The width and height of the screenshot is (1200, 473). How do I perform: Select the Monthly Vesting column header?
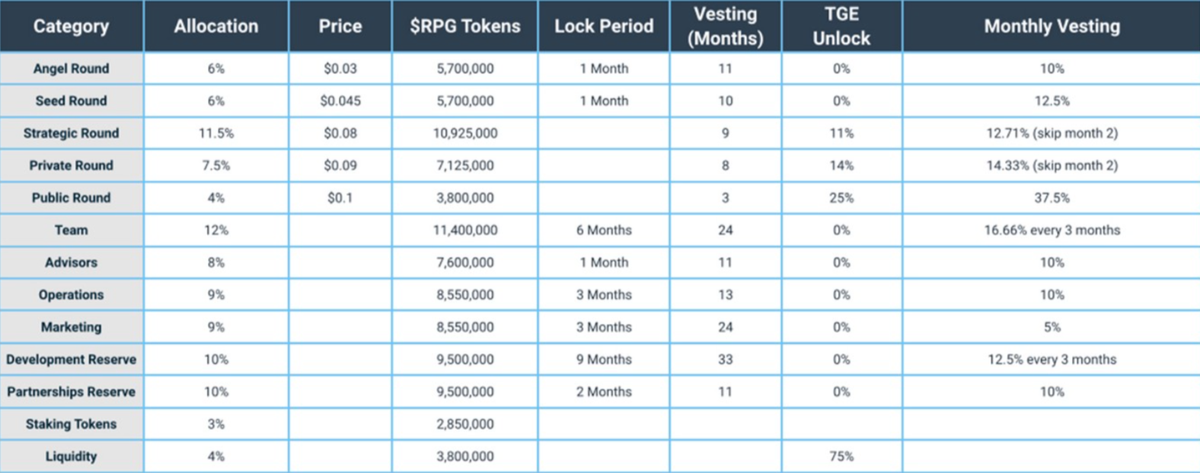[x=1051, y=27]
